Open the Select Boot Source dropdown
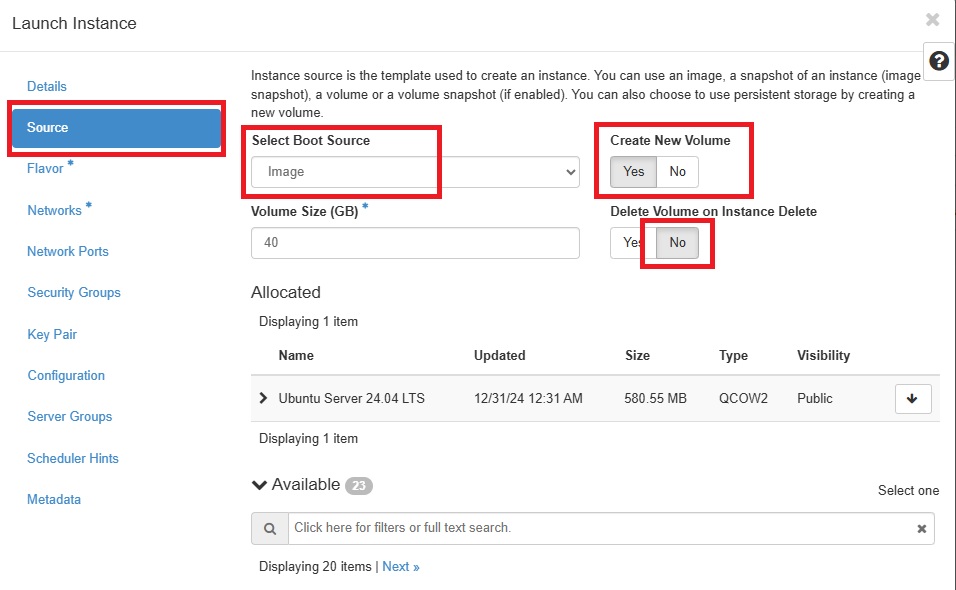This screenshot has height=590, width=956. pos(415,172)
